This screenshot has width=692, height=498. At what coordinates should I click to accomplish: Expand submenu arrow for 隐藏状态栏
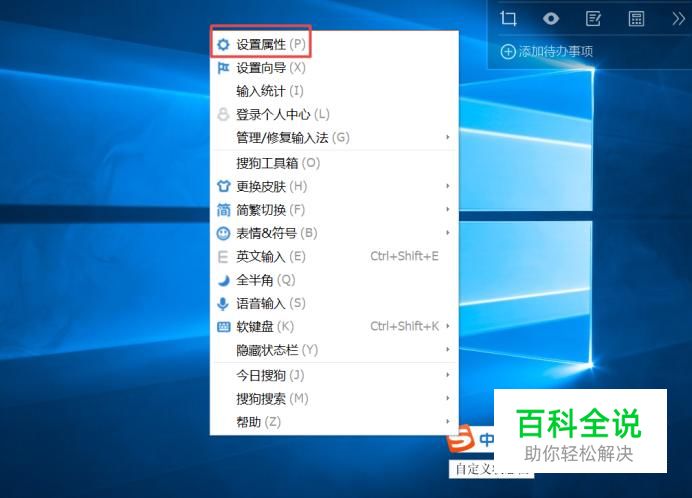click(x=448, y=350)
